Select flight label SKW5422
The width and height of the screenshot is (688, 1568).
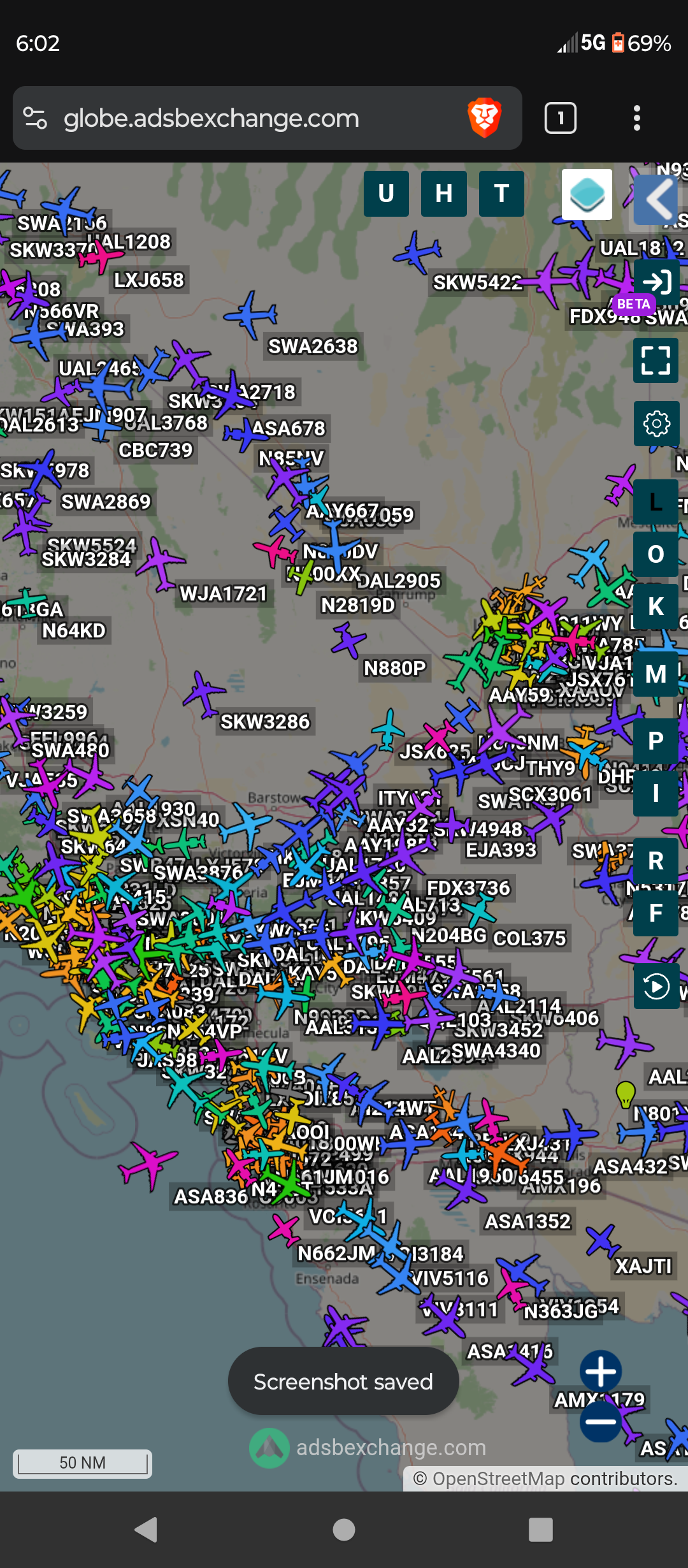(x=478, y=282)
